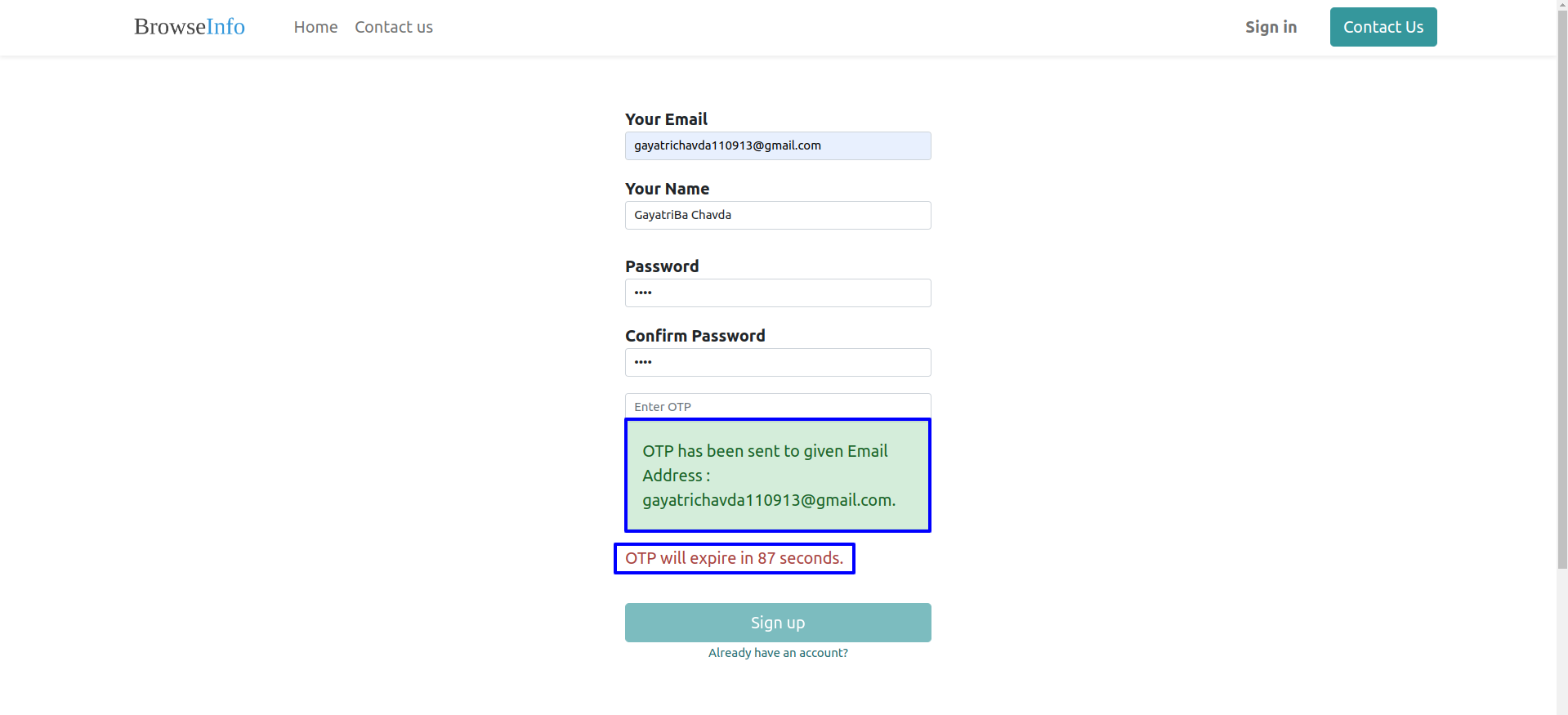Click the 'Password' field label

click(662, 266)
